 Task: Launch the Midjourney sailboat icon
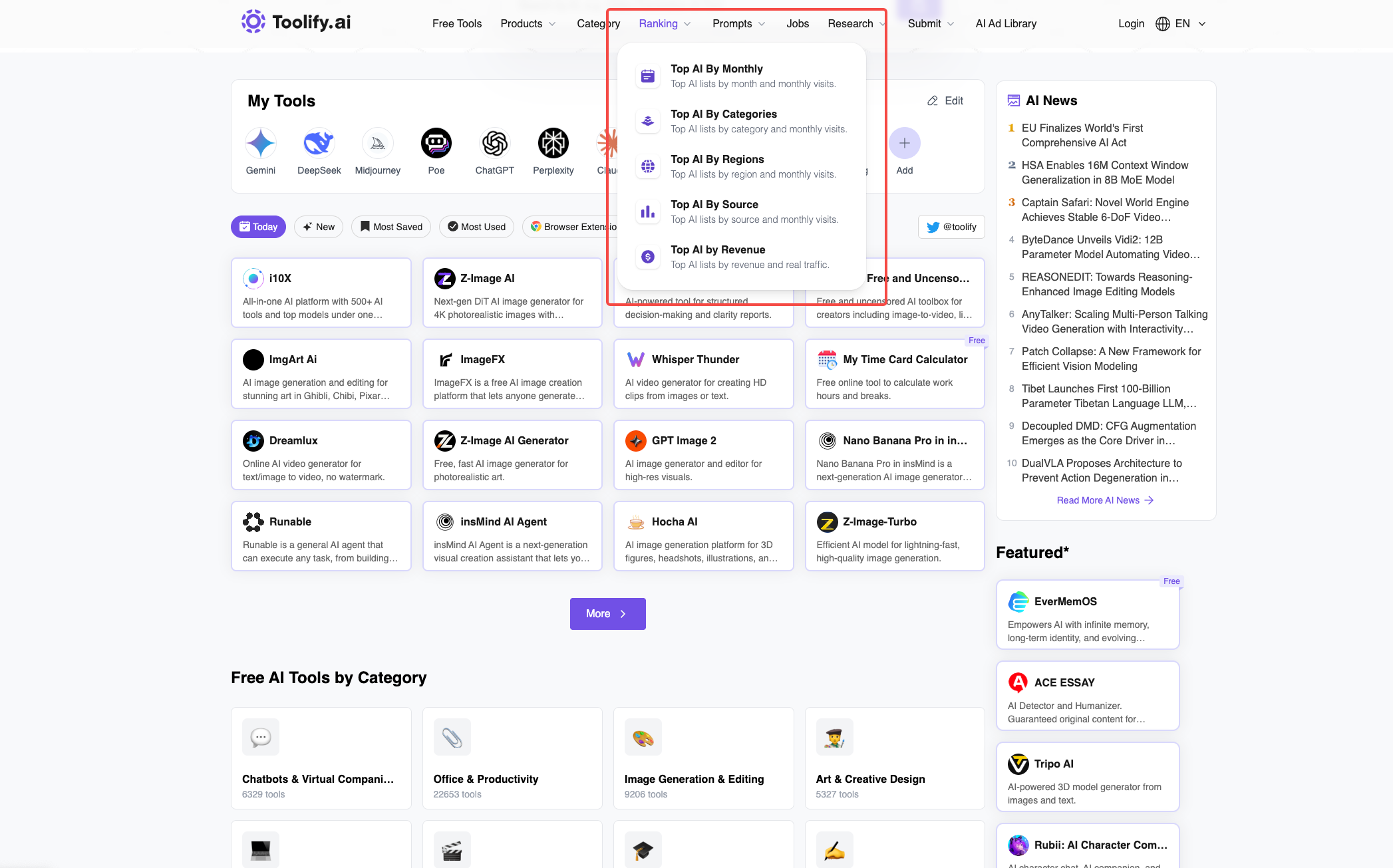pos(378,143)
